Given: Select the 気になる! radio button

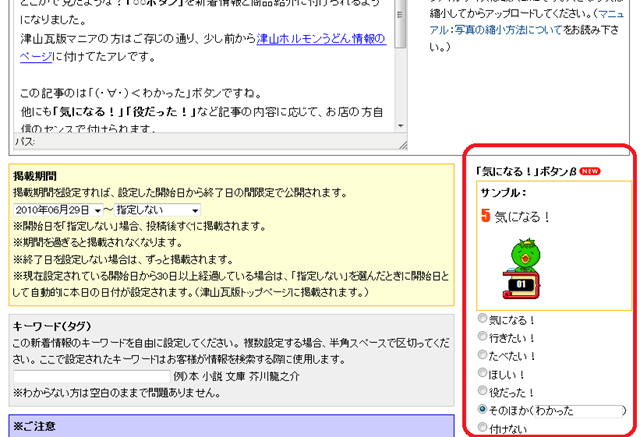Looking at the screenshot, I should tap(485, 320).
